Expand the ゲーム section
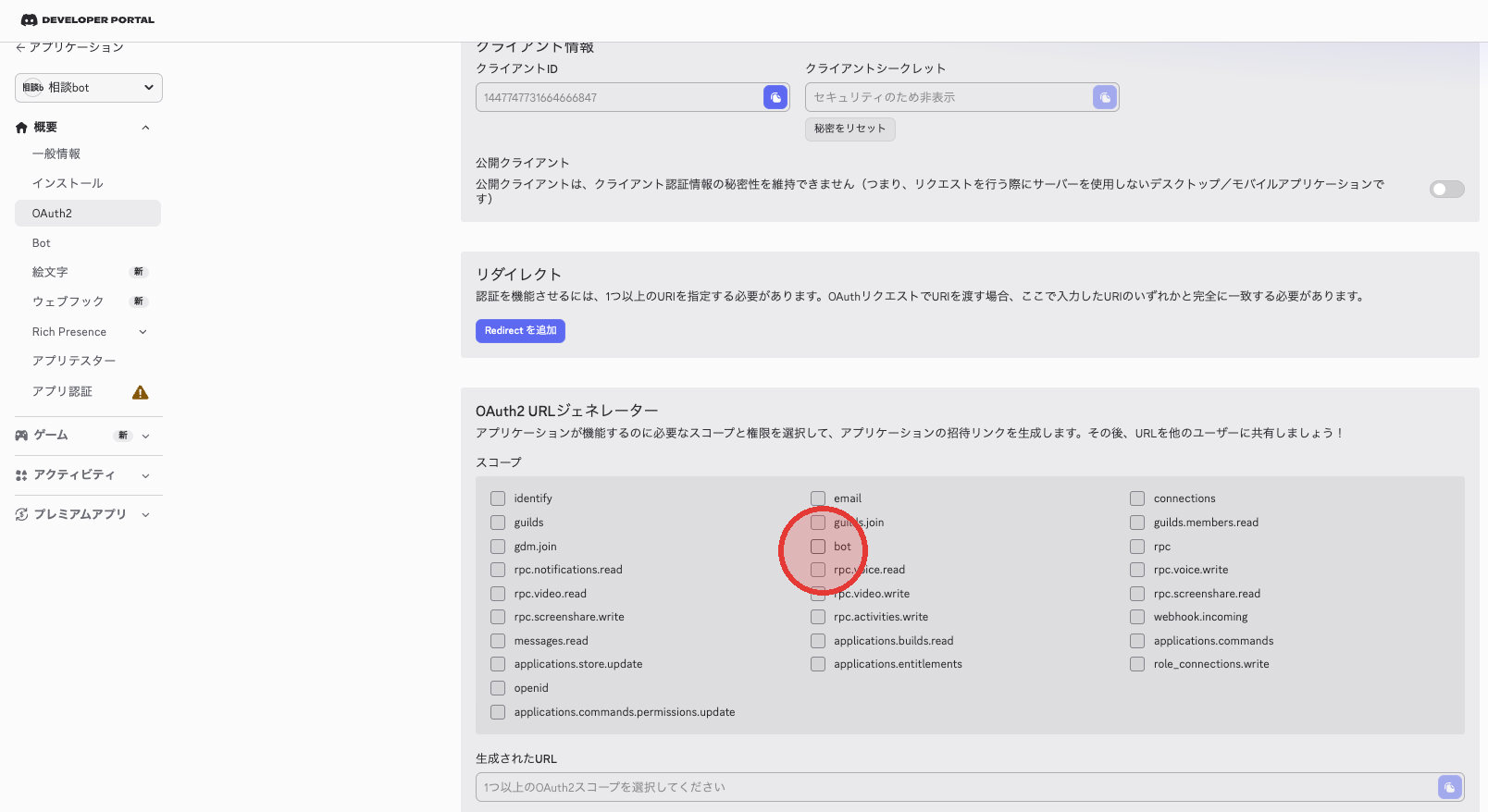Viewport: 1488px width, 812px height. click(145, 436)
